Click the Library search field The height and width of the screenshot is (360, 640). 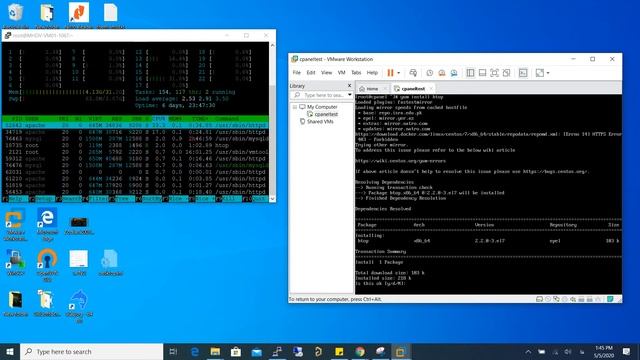pyautogui.click(x=320, y=95)
